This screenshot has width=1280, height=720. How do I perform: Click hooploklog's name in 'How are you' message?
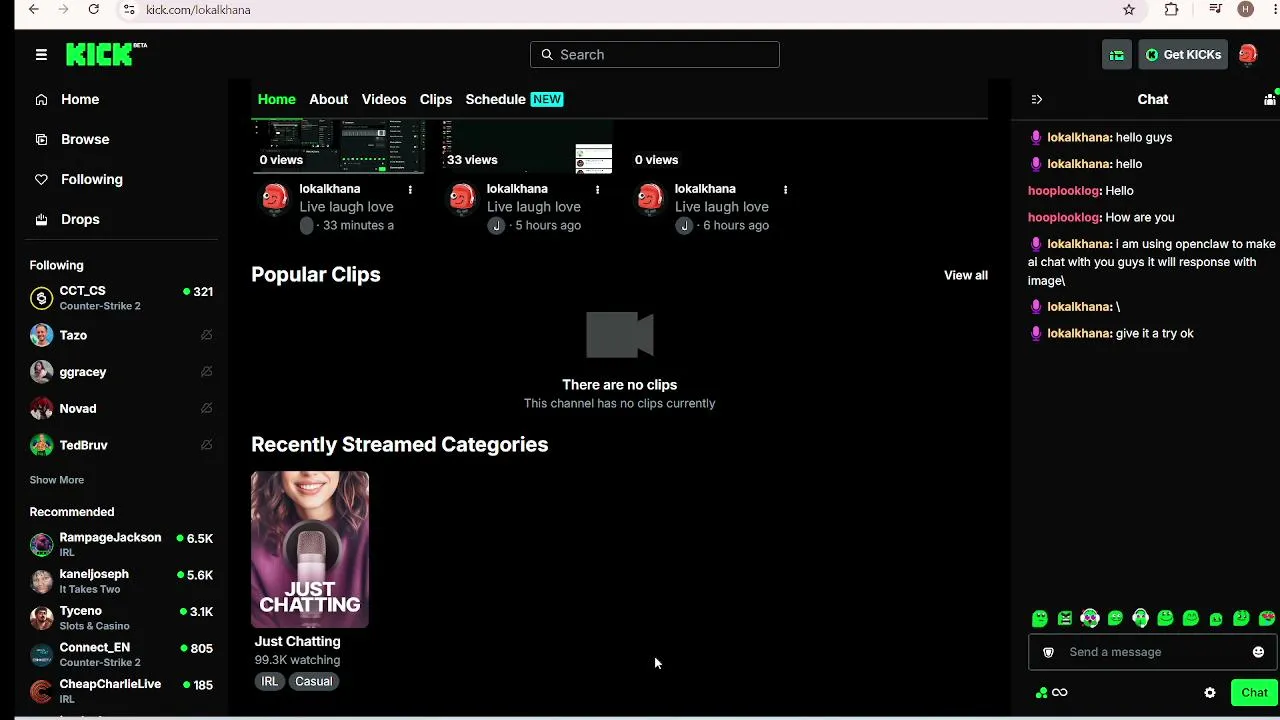pyautogui.click(x=1064, y=217)
